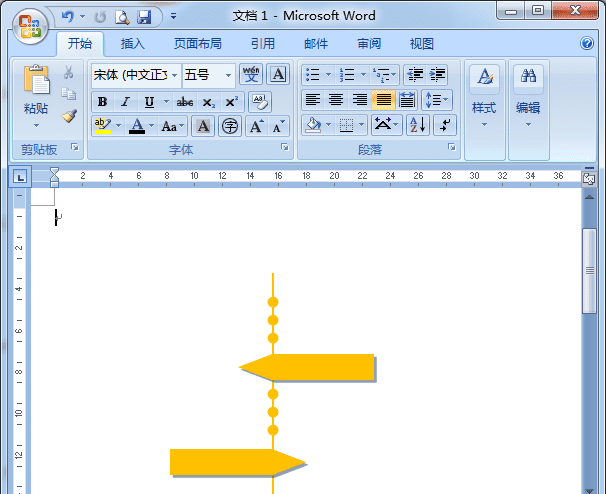Click the Grow Font icon
Viewport: 606px width, 494px height.
pos(257,126)
